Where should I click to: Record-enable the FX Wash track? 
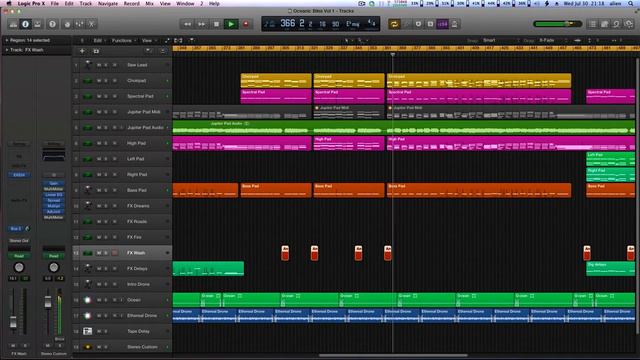115,253
